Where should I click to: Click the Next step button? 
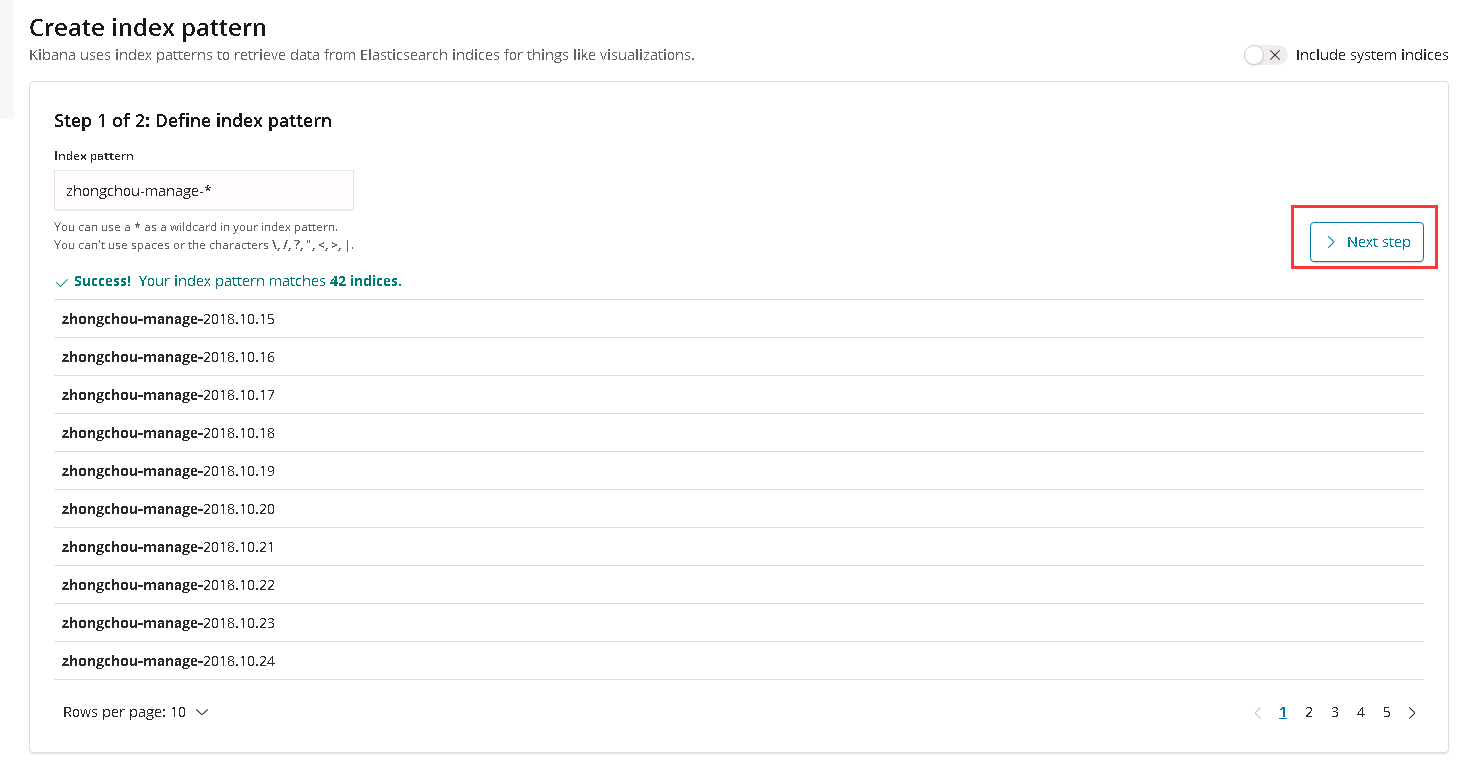click(x=1367, y=242)
